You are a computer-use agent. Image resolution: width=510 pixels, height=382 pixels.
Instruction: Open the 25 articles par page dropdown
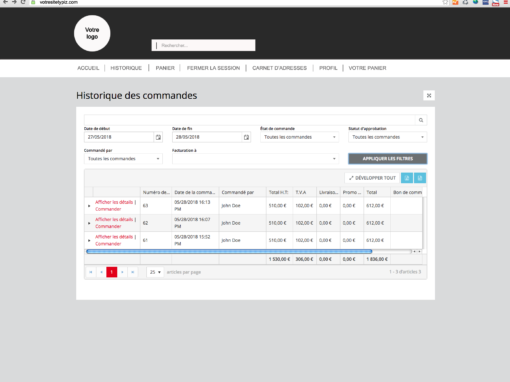point(155,272)
